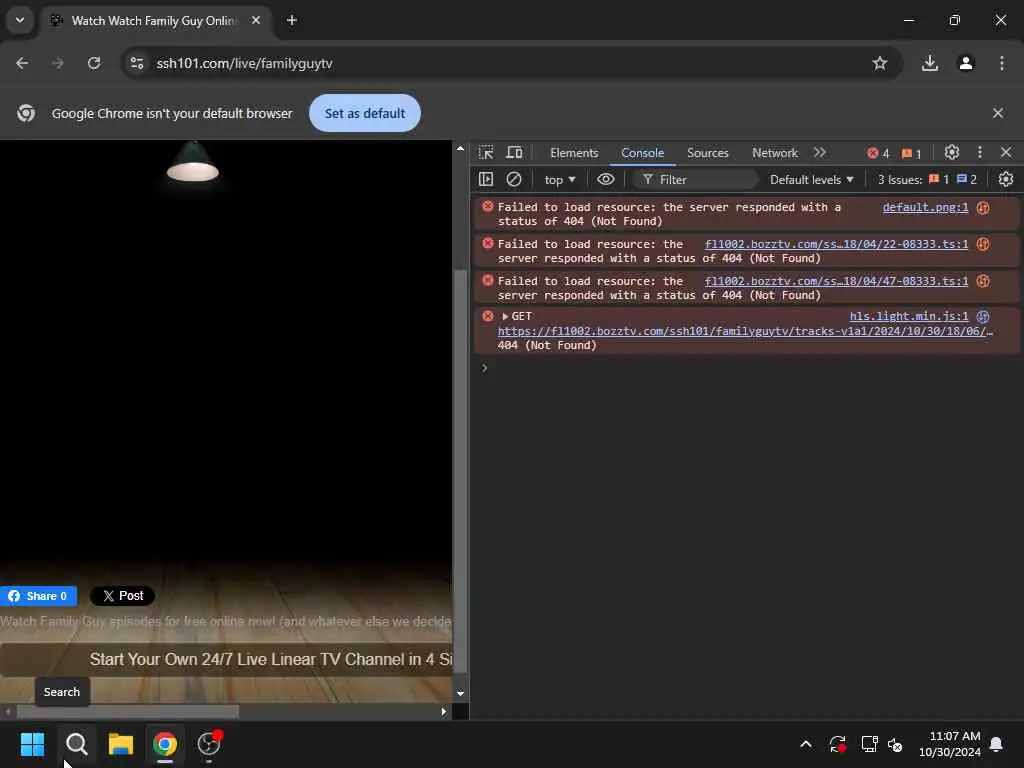The width and height of the screenshot is (1024, 768).
Task: Open the fl1002.bozztv.com tracks URL link
Action: click(x=745, y=331)
